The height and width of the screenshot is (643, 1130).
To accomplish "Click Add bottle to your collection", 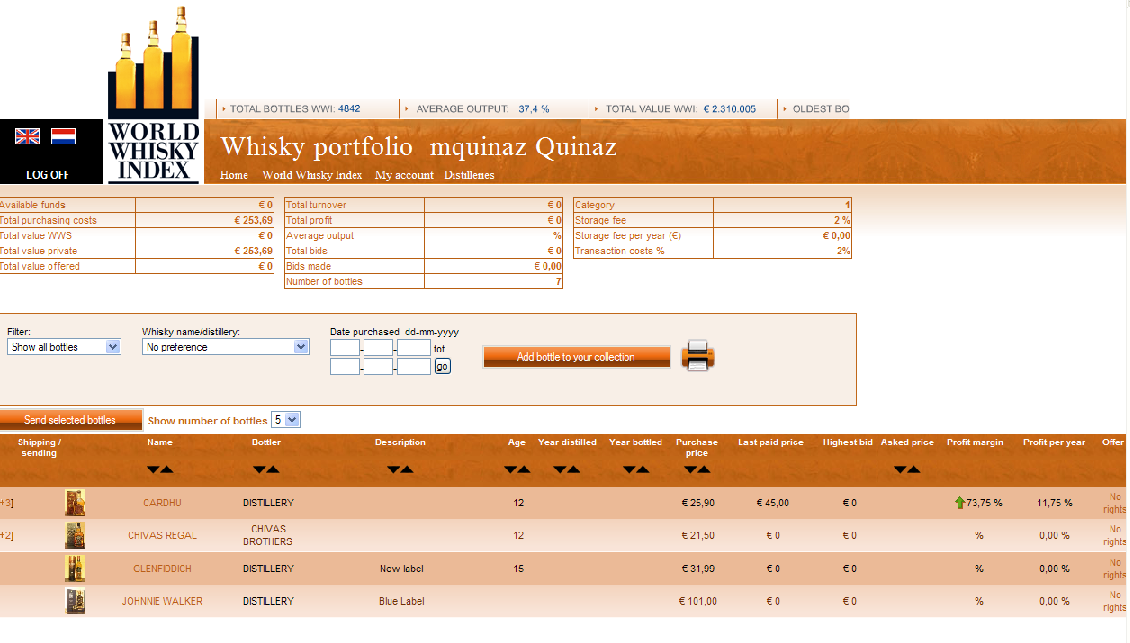I will click(576, 357).
